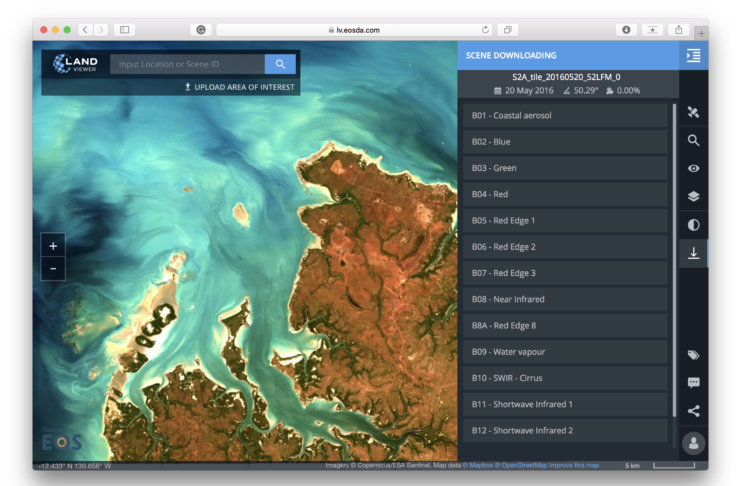The image size is (741, 486).
Task: Toggle the eye visibility icon in sidebar
Action: [x=693, y=169]
